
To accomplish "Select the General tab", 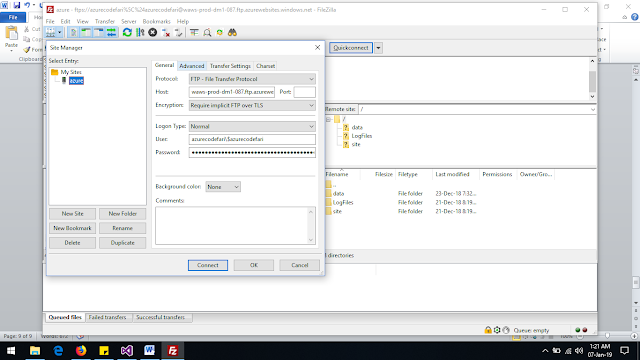I will click(164, 65).
